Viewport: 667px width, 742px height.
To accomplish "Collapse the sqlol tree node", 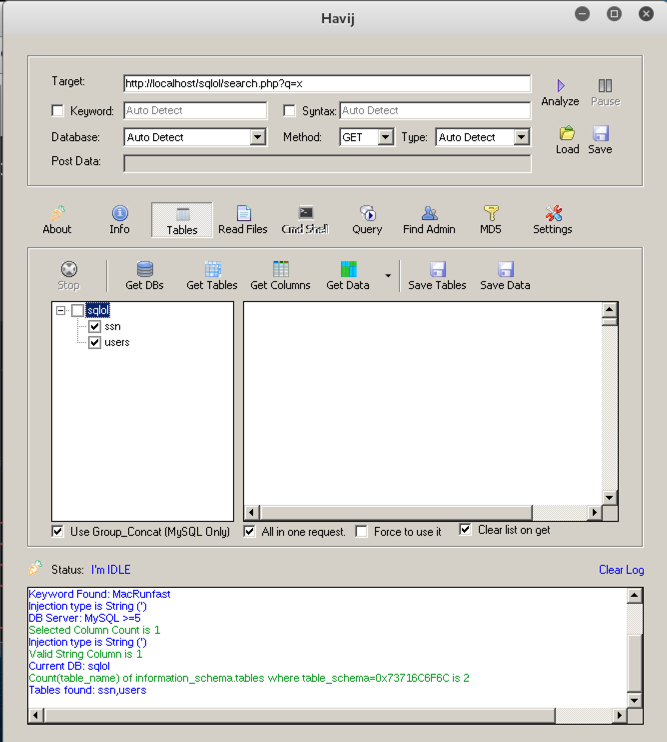I will [61, 310].
